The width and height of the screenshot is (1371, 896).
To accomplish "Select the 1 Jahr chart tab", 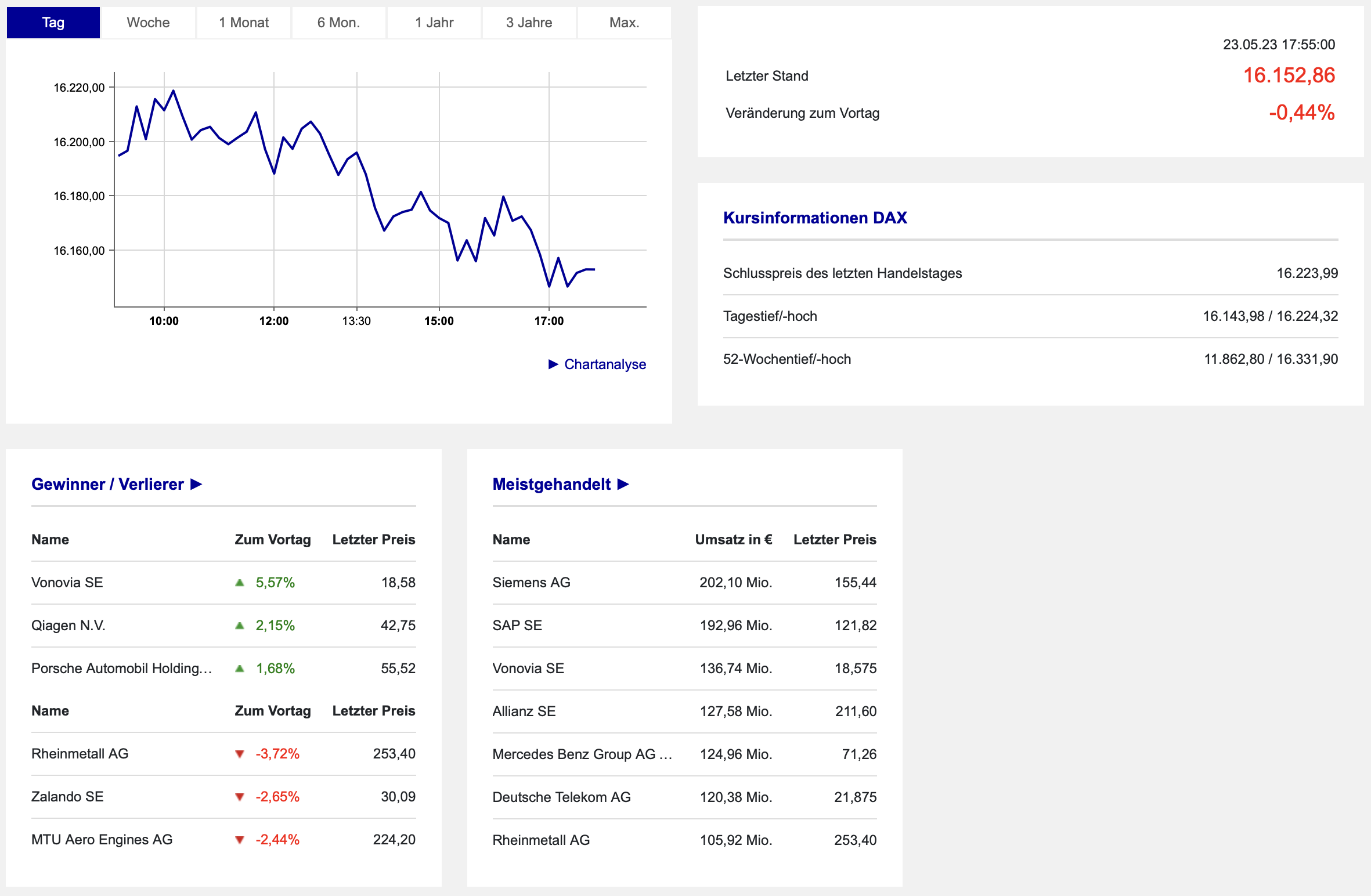I will [434, 23].
